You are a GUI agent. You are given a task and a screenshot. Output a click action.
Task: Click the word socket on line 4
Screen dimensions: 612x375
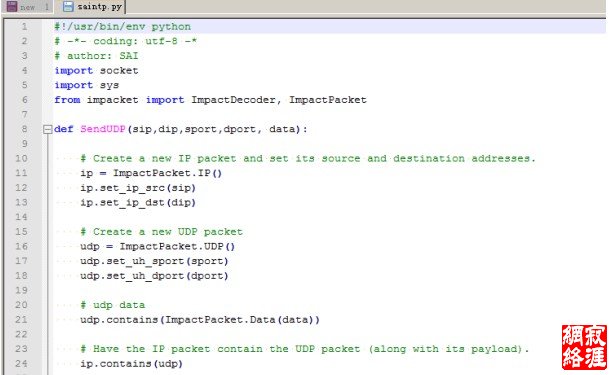[119, 71]
